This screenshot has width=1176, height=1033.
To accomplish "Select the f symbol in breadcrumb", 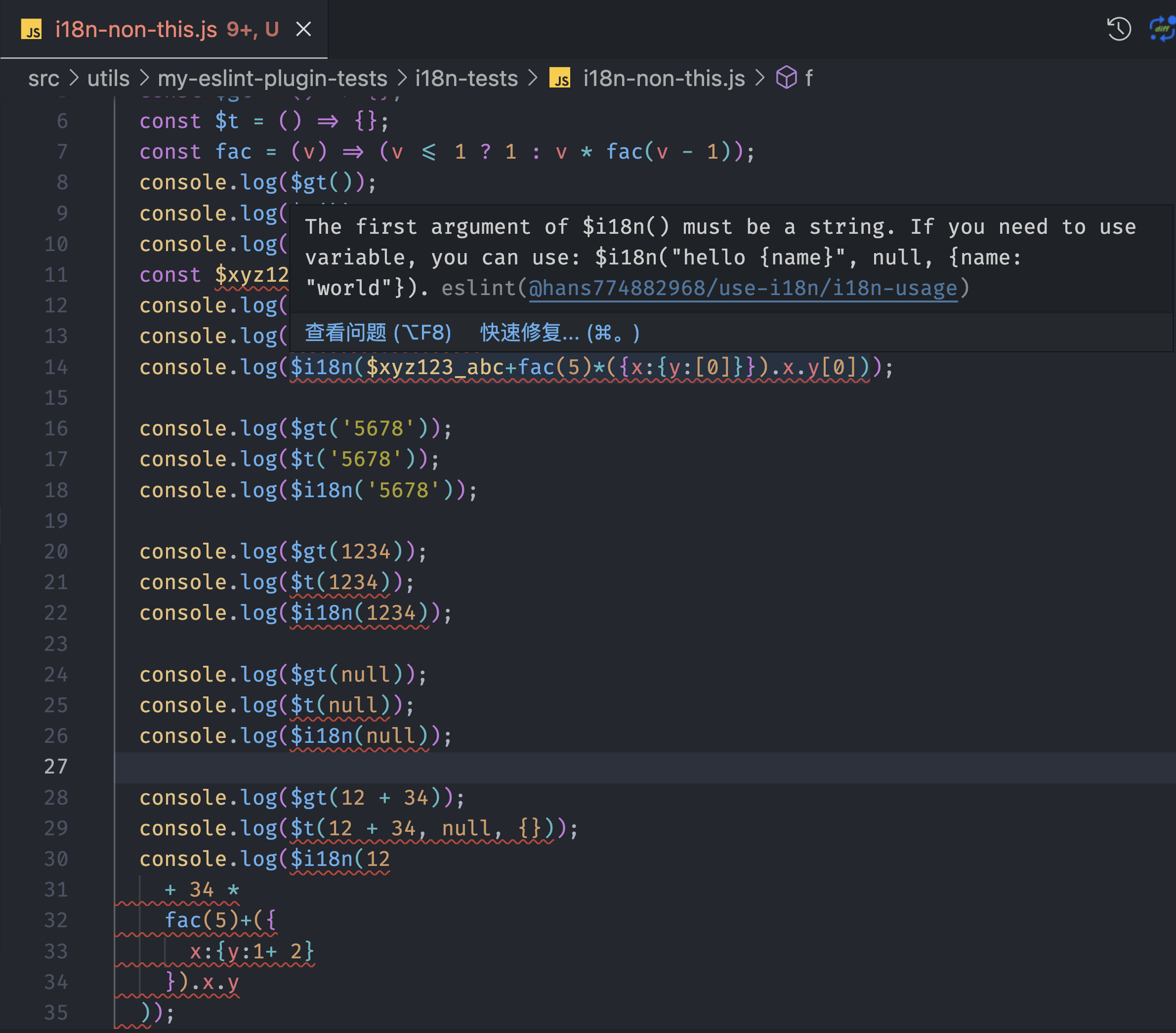I will point(808,78).
